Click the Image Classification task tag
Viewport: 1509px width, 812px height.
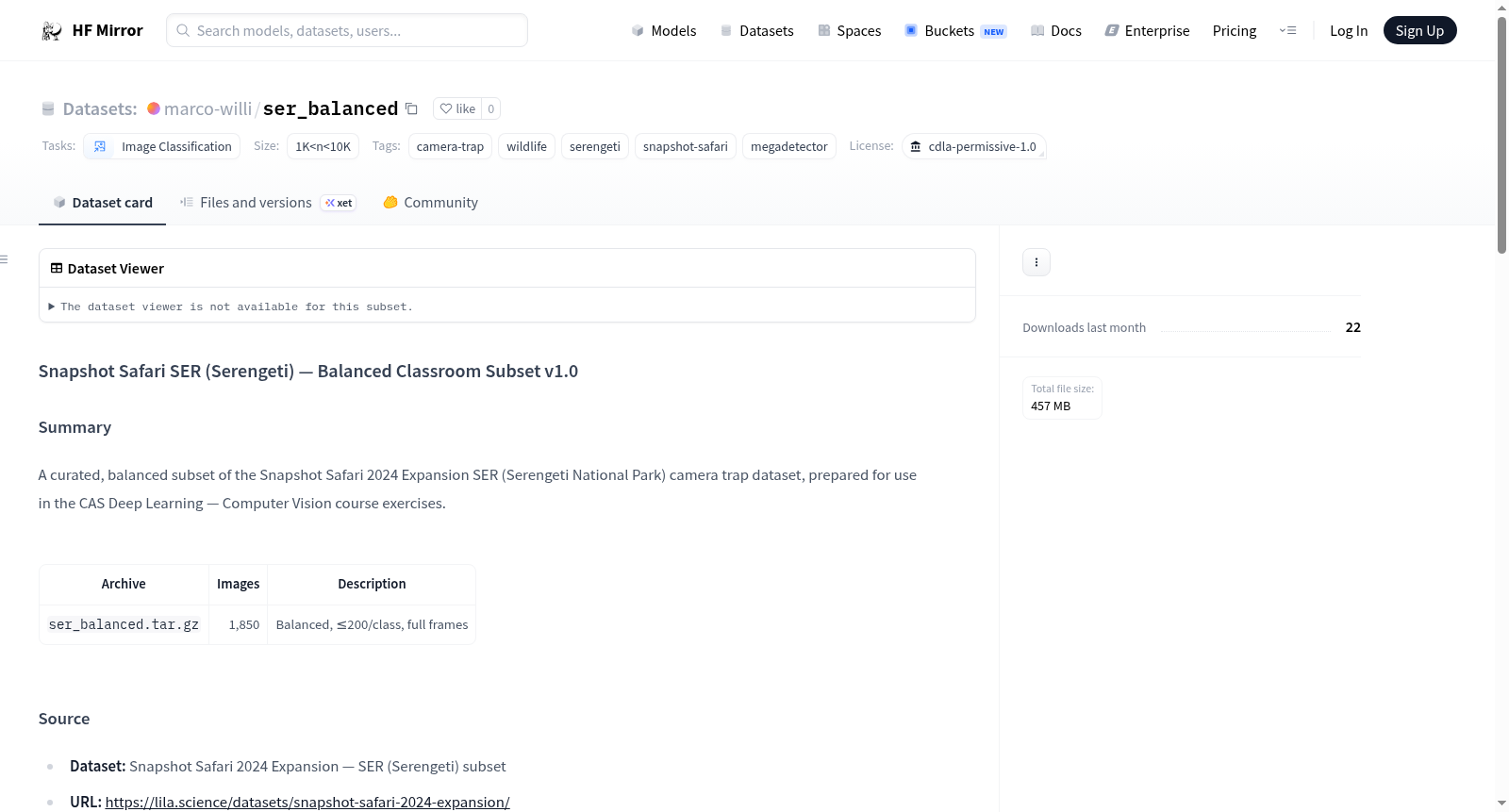click(162, 146)
